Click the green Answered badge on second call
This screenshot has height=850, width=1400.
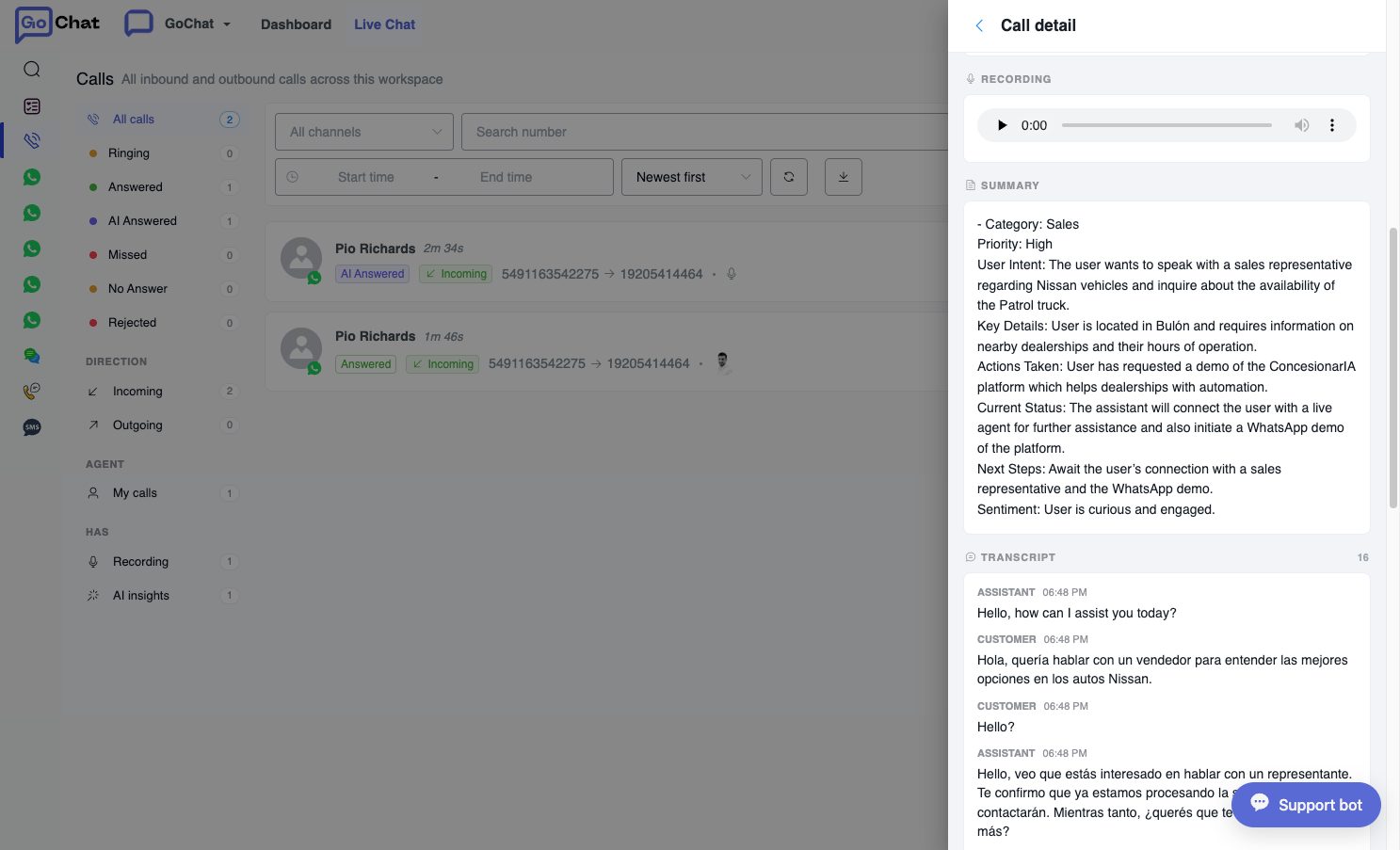coord(365,364)
